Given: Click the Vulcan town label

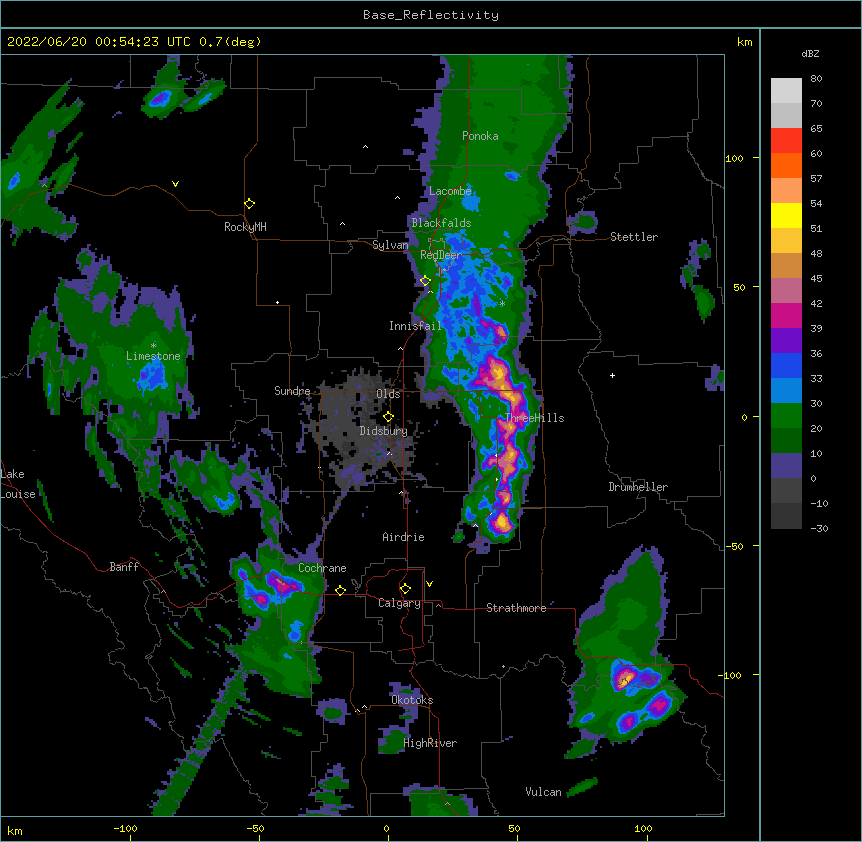Looking at the screenshot, I should point(543,792).
